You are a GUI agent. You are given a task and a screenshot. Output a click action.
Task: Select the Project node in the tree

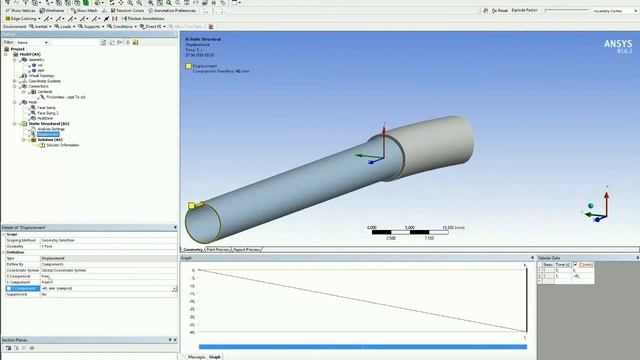(x=17, y=49)
